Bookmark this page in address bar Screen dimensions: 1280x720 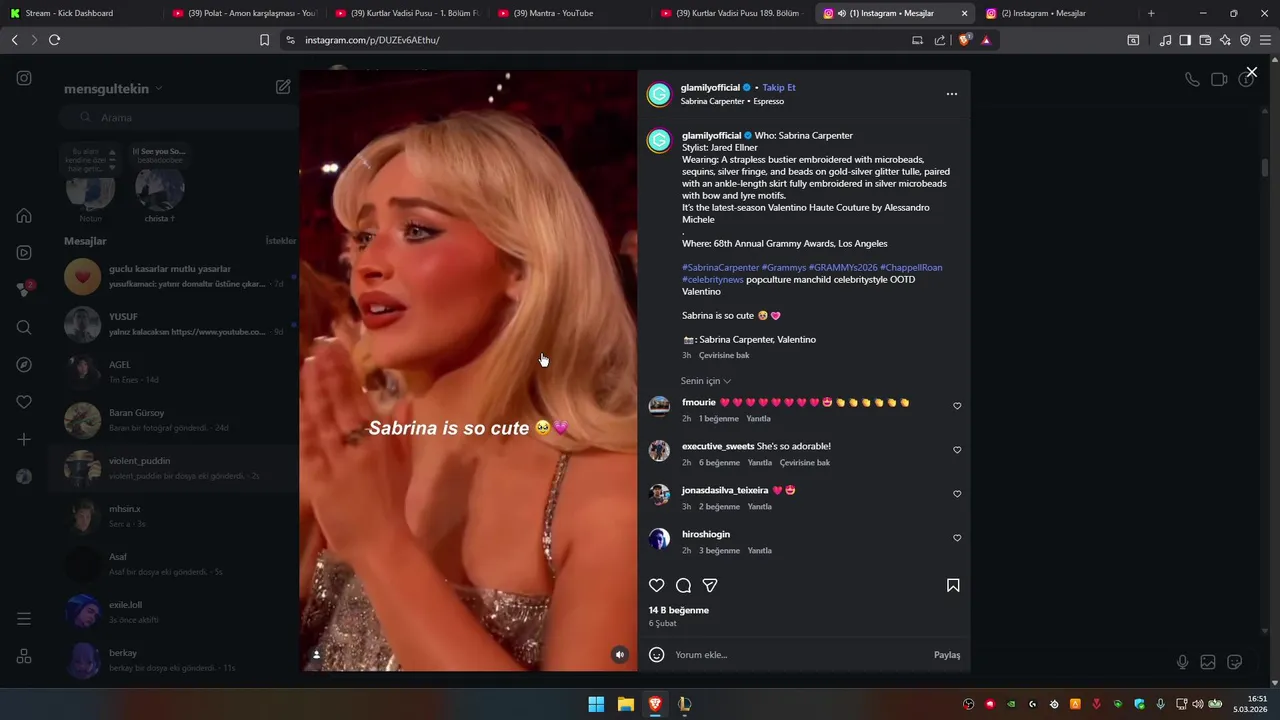click(x=264, y=40)
